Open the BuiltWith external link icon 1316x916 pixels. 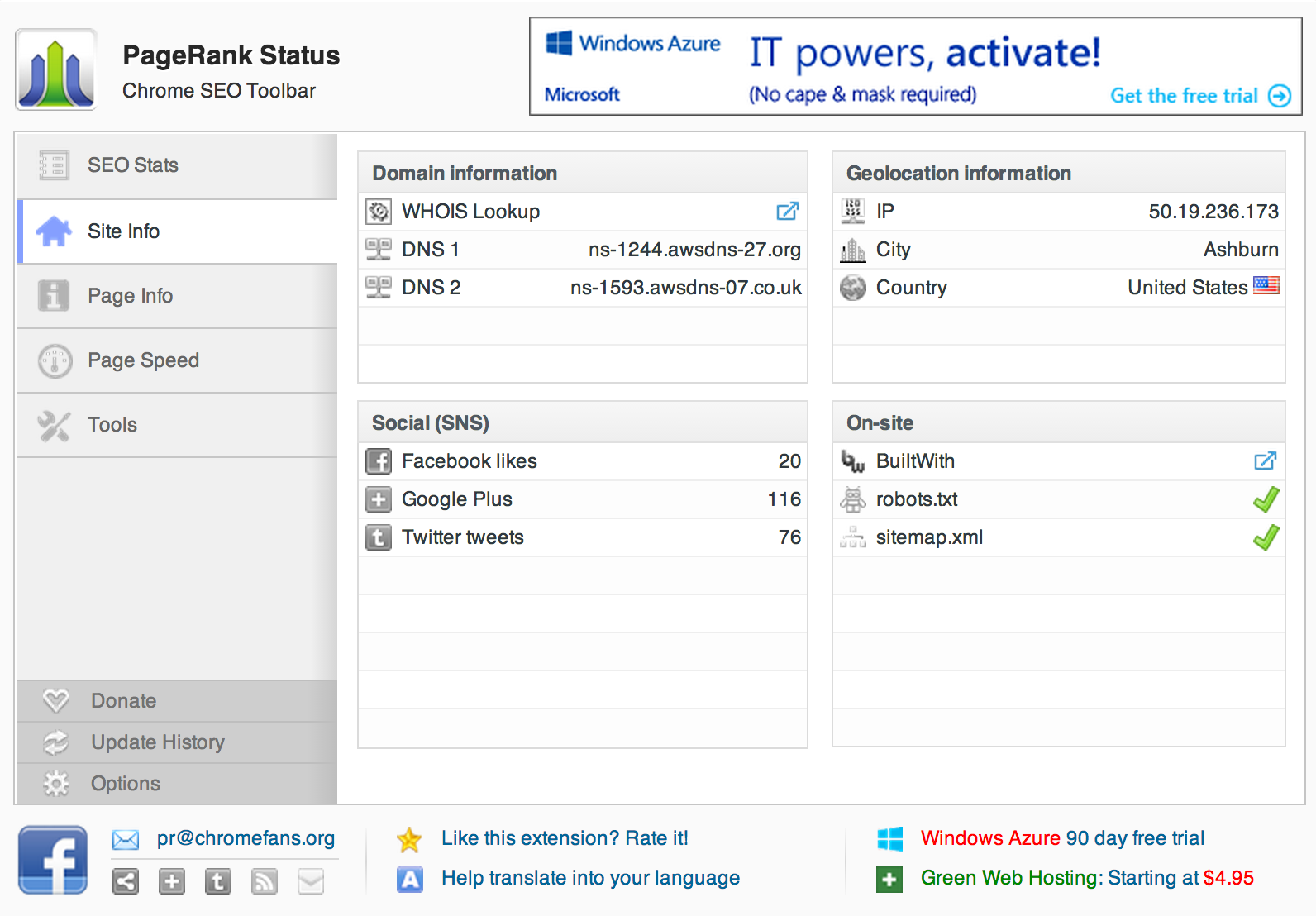point(1266,460)
